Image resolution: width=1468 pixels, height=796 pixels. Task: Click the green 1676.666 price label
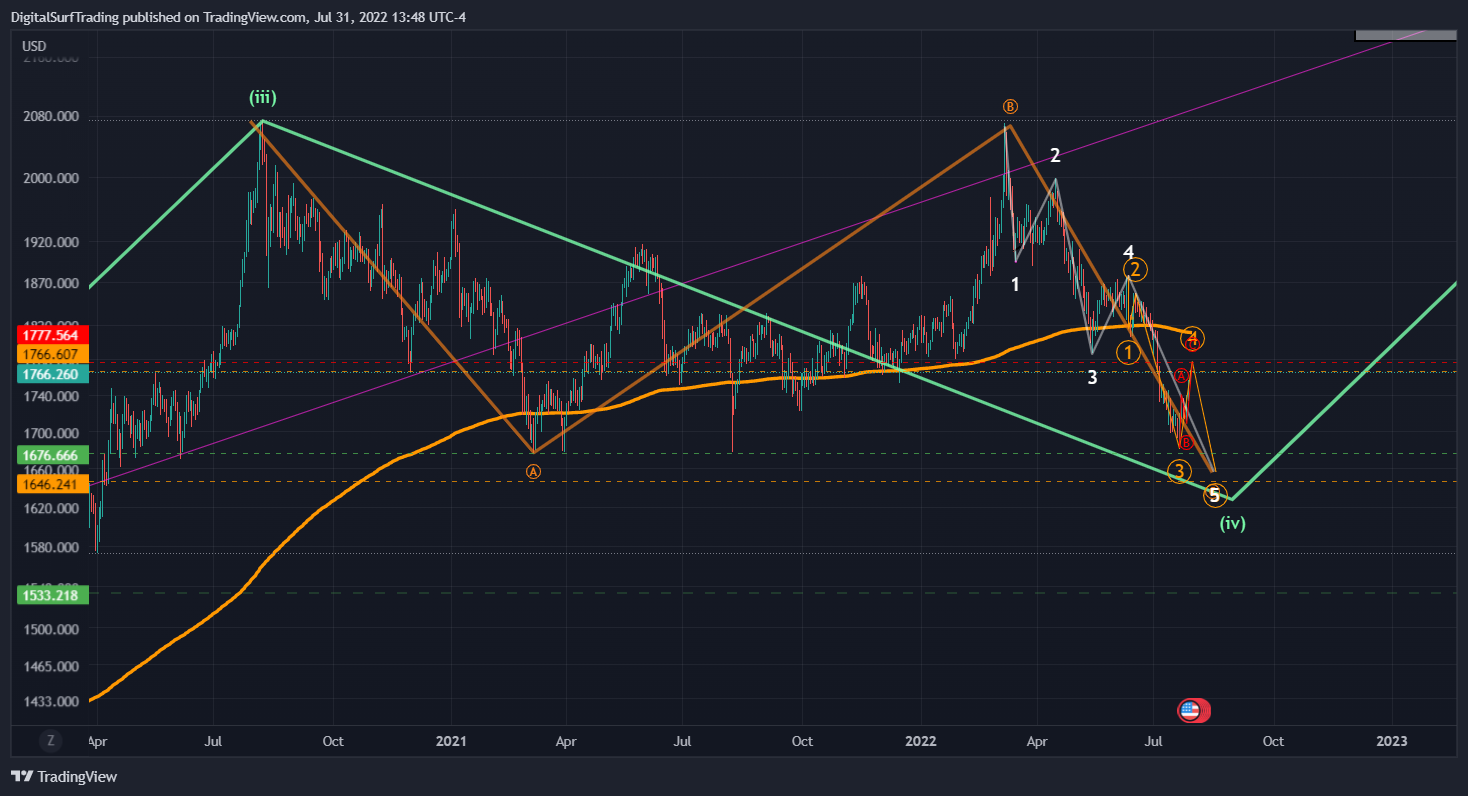[53, 455]
